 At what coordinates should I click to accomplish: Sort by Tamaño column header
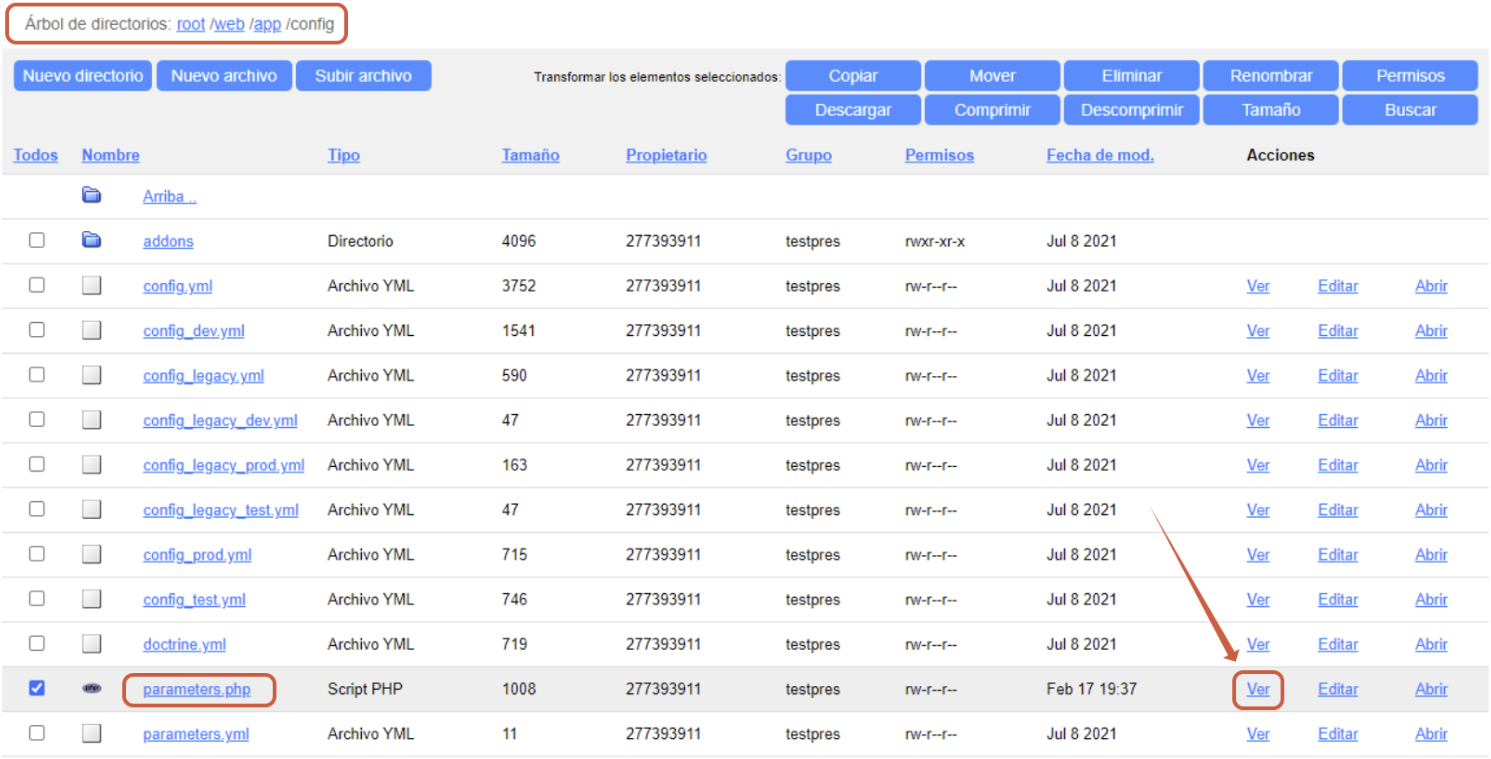tap(531, 155)
